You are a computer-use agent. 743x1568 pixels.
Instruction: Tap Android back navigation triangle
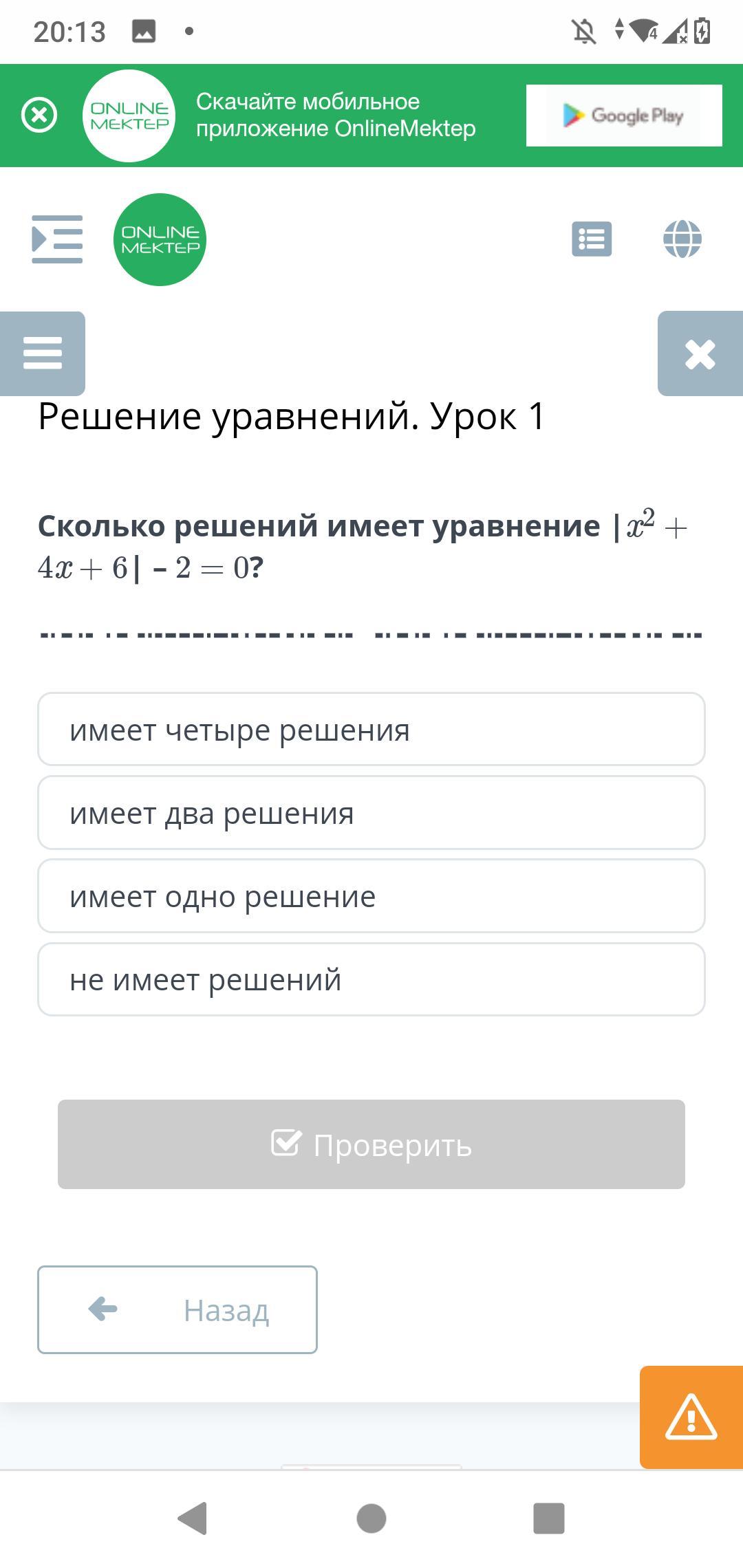pyautogui.click(x=193, y=1518)
